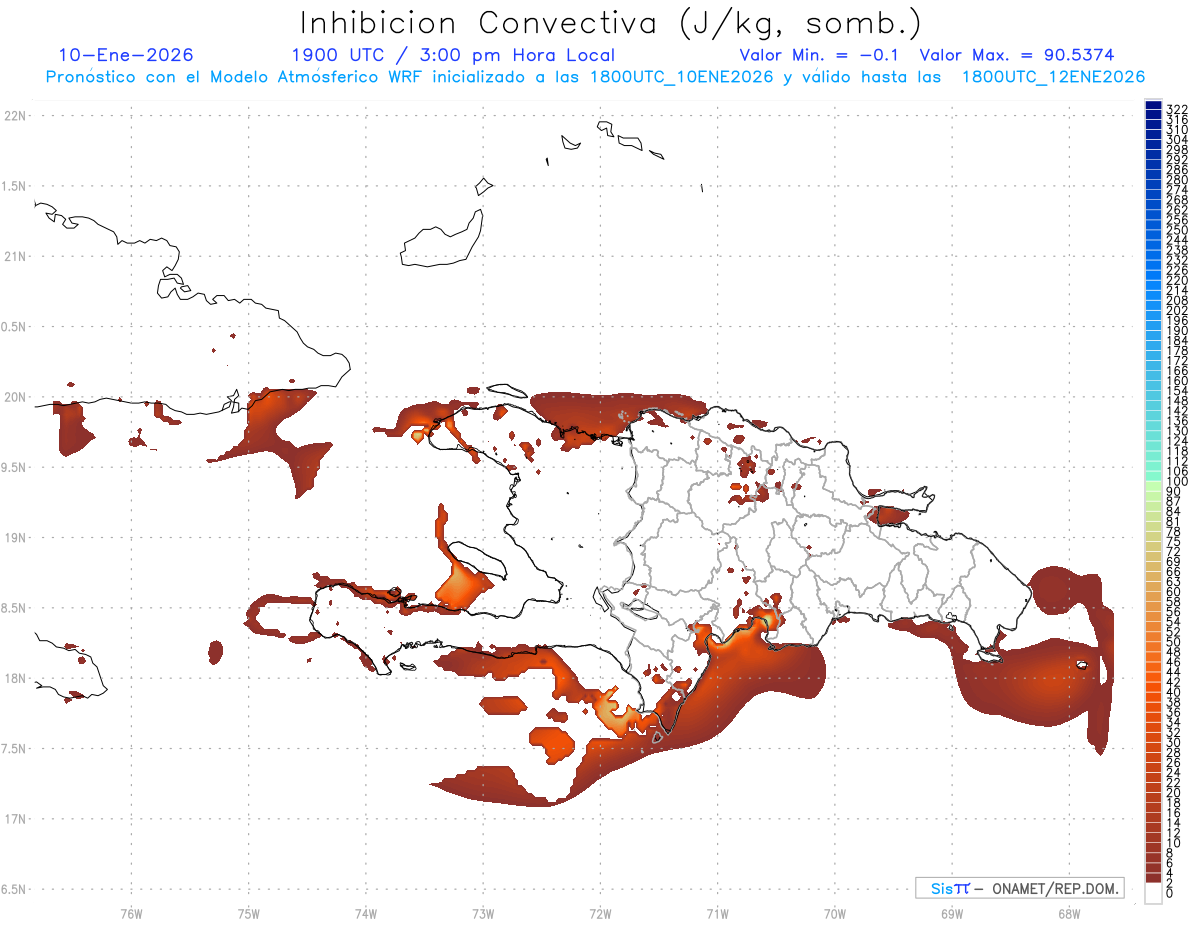This screenshot has width=1200, height=927.
Task: Click the '21N' latitude label
Action: point(15,256)
